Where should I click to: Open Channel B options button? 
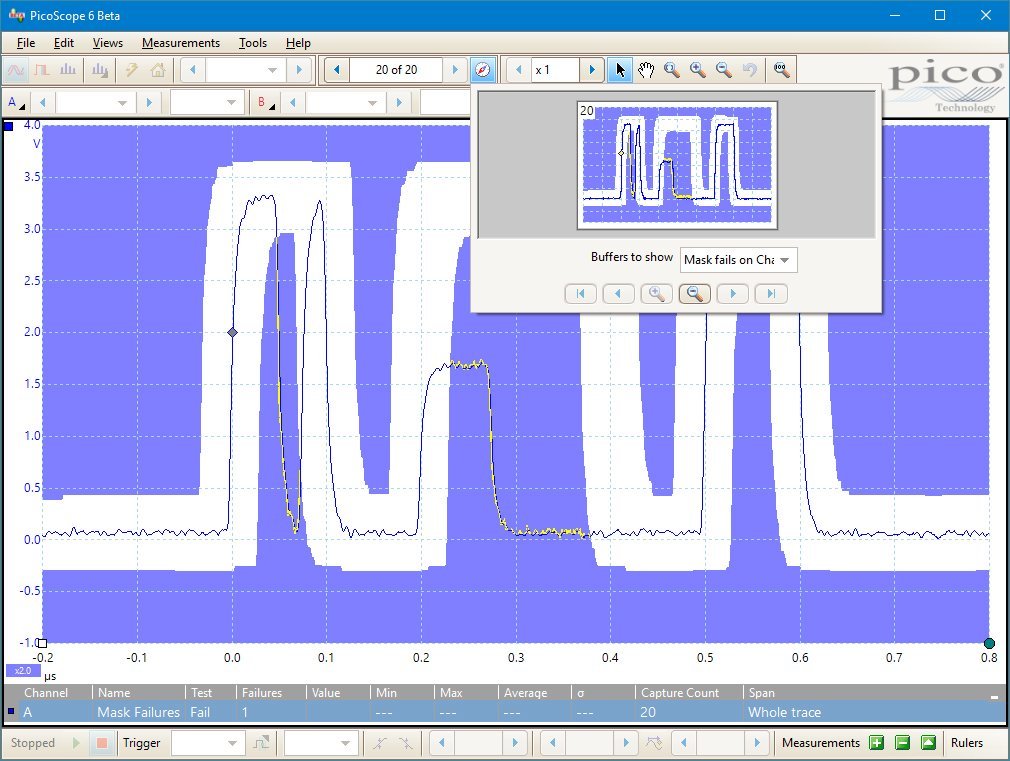pos(264,102)
